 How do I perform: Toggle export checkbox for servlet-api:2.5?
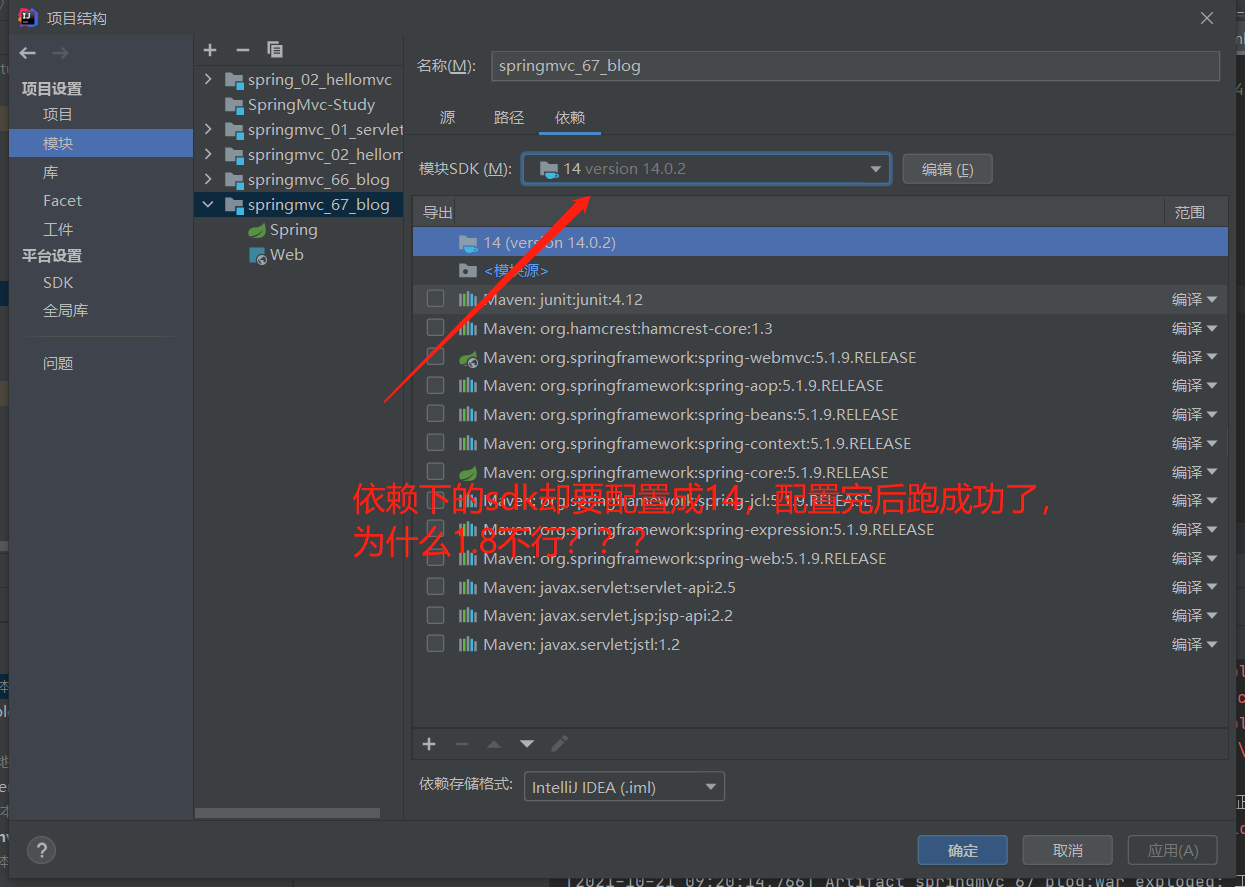435,586
